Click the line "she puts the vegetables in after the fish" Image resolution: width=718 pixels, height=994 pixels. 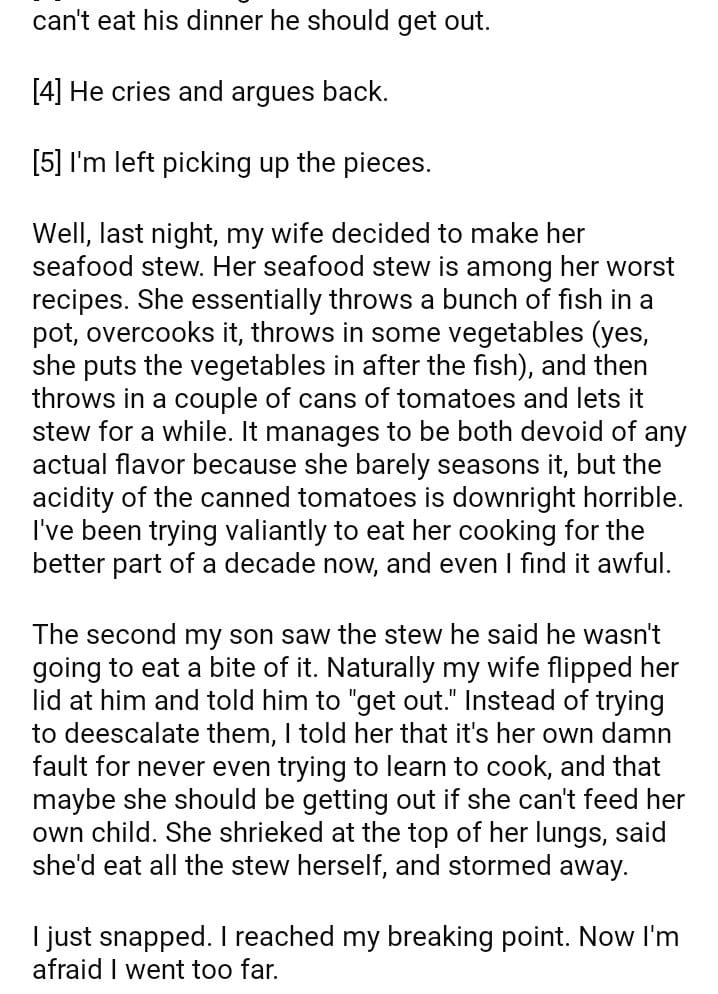[x=340, y=366]
